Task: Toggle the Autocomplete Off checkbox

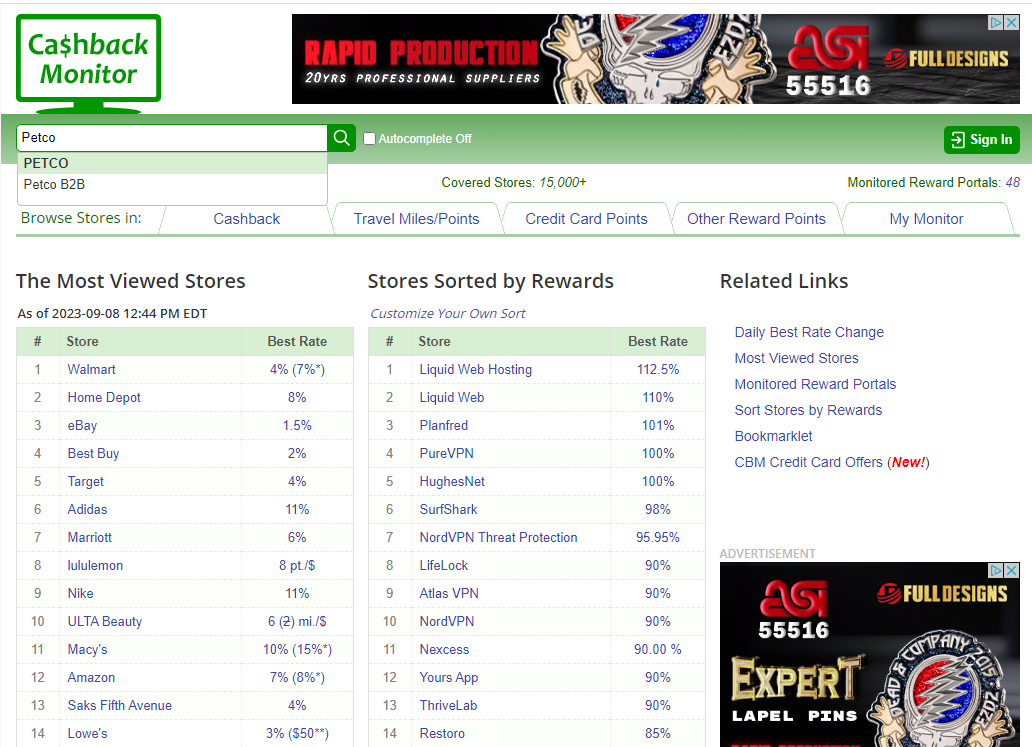Action: (x=369, y=139)
